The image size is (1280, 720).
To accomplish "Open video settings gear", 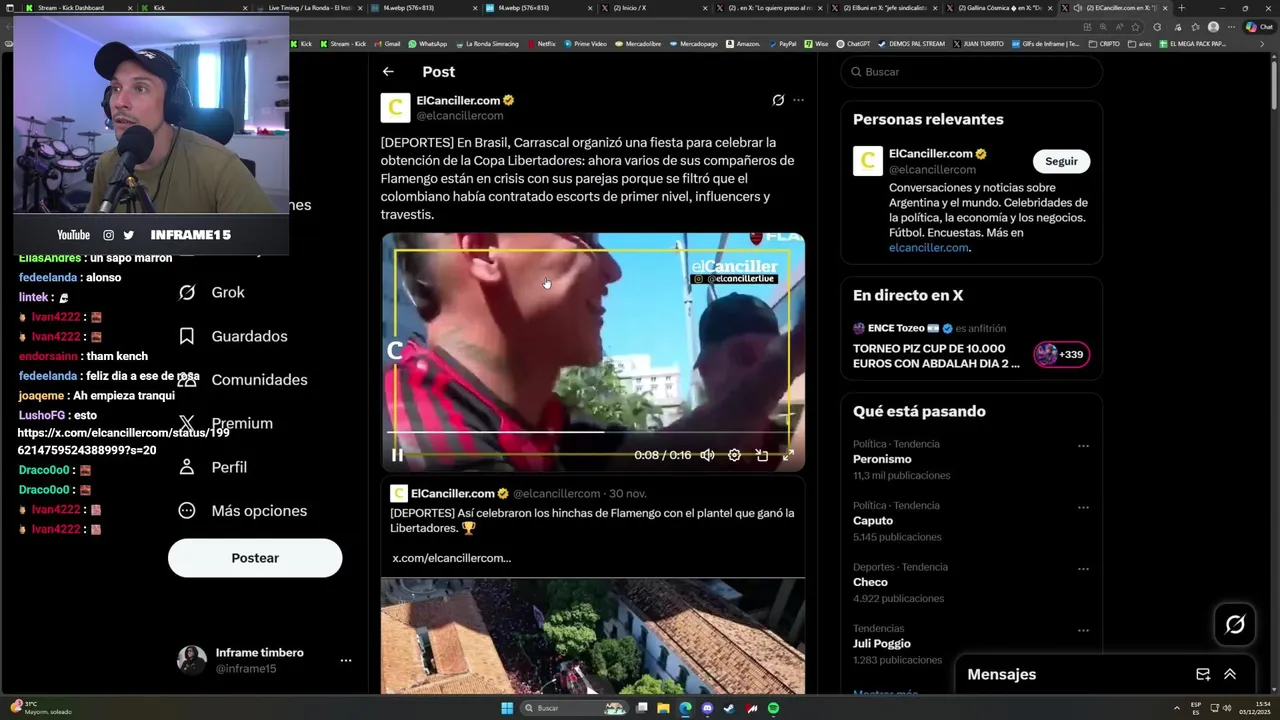I will tap(734, 455).
